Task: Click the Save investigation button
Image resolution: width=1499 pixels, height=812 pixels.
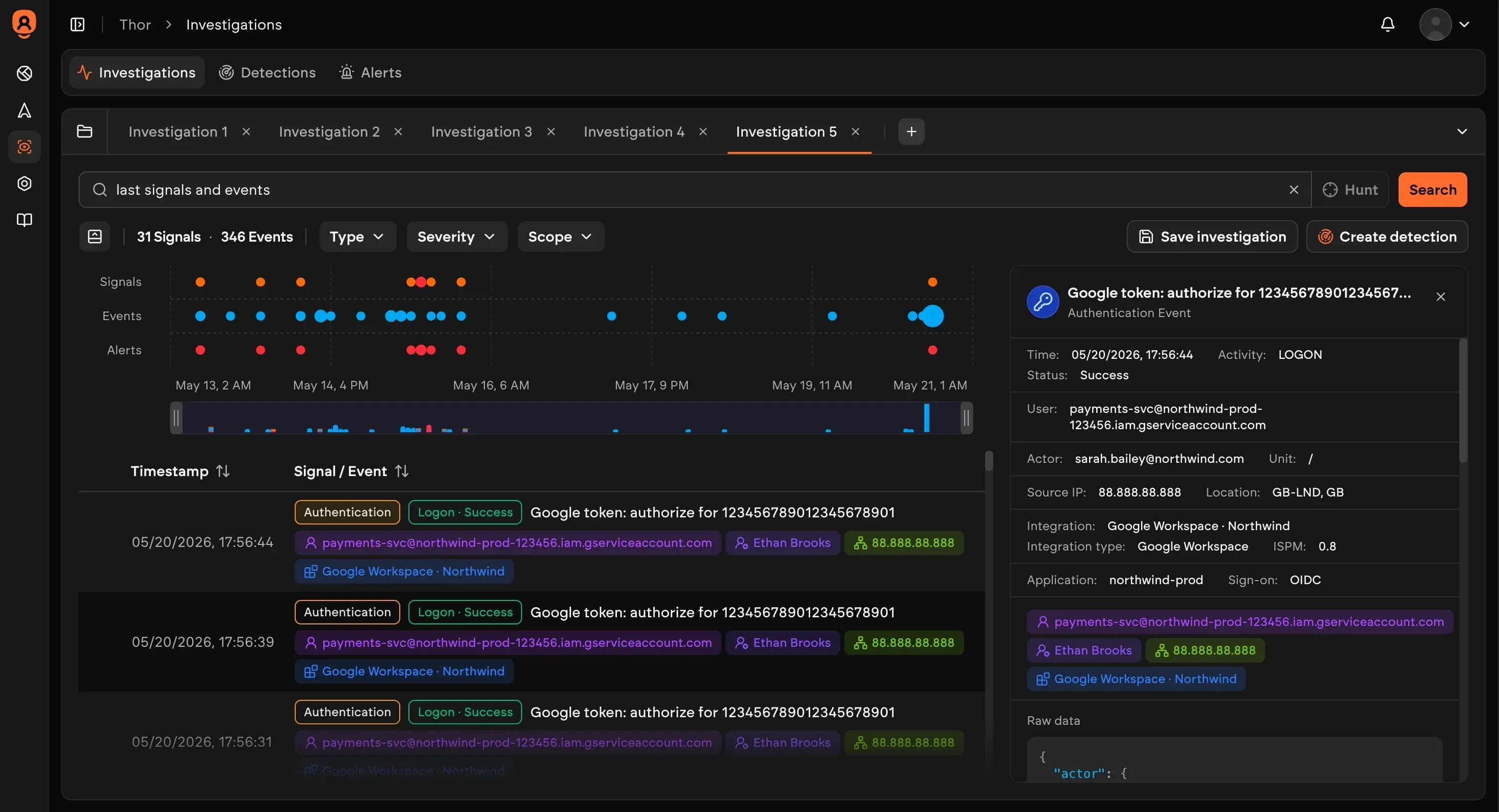Action: click(1211, 237)
